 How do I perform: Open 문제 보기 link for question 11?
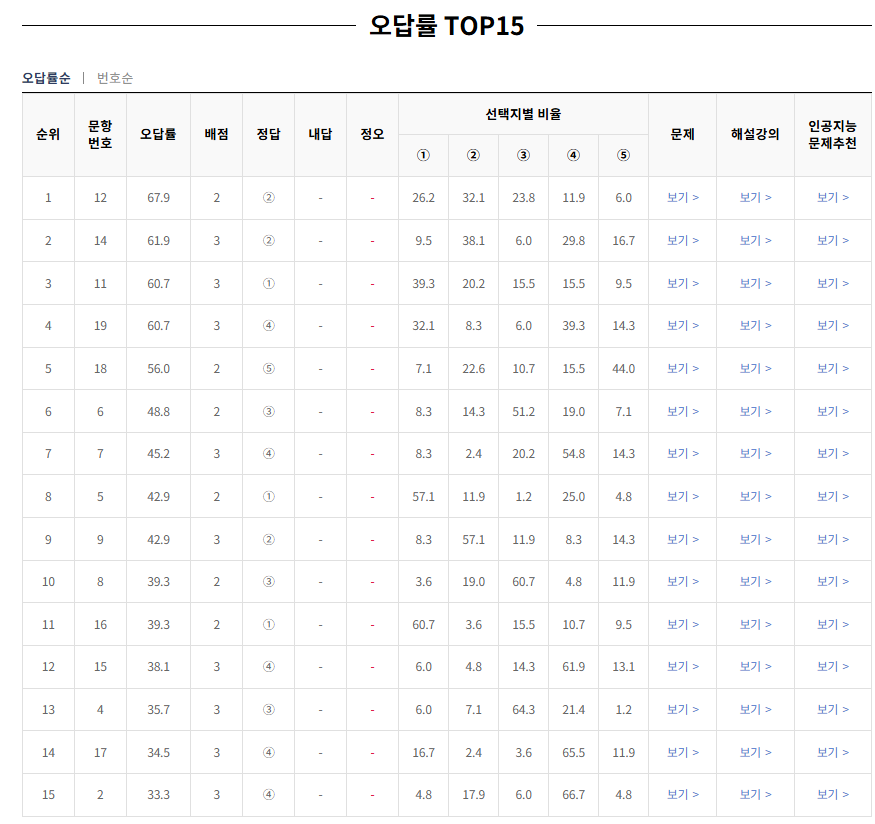pos(682,283)
